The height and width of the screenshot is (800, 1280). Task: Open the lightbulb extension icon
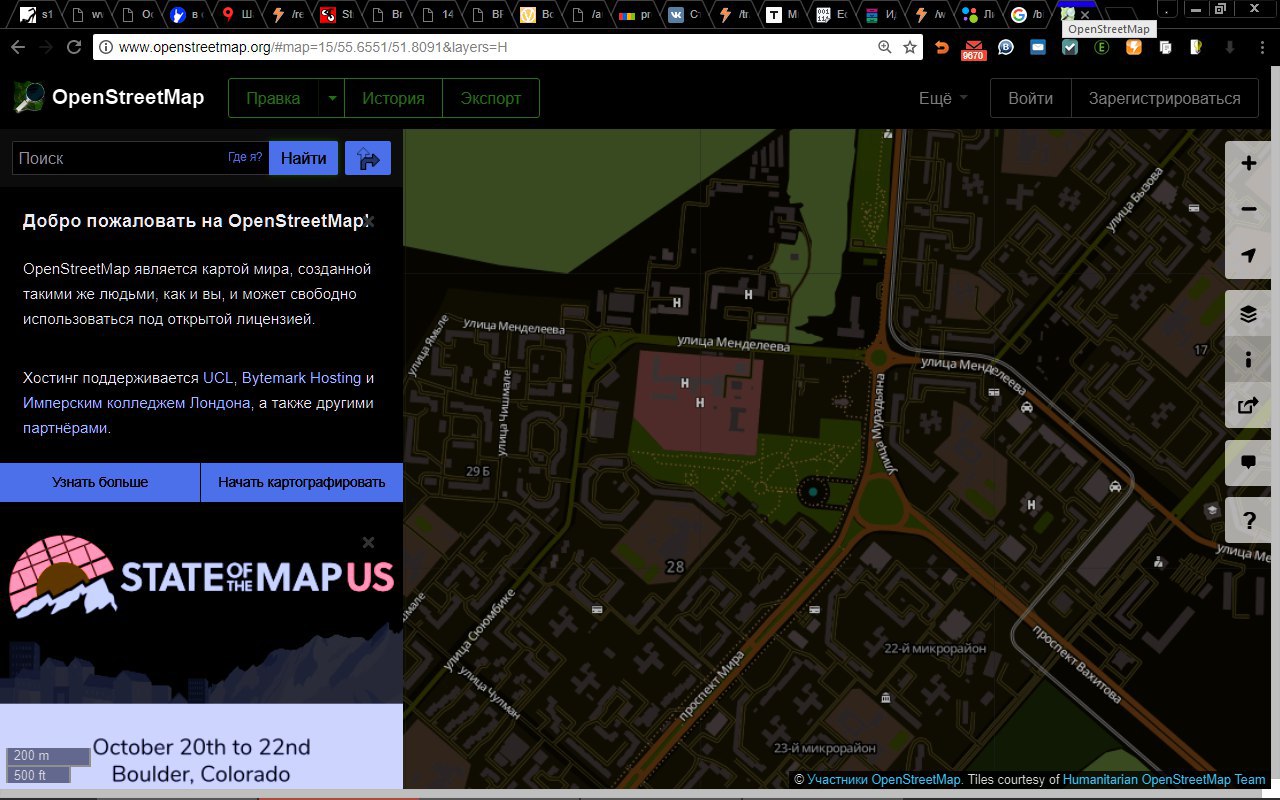pyautogui.click(x=1197, y=47)
